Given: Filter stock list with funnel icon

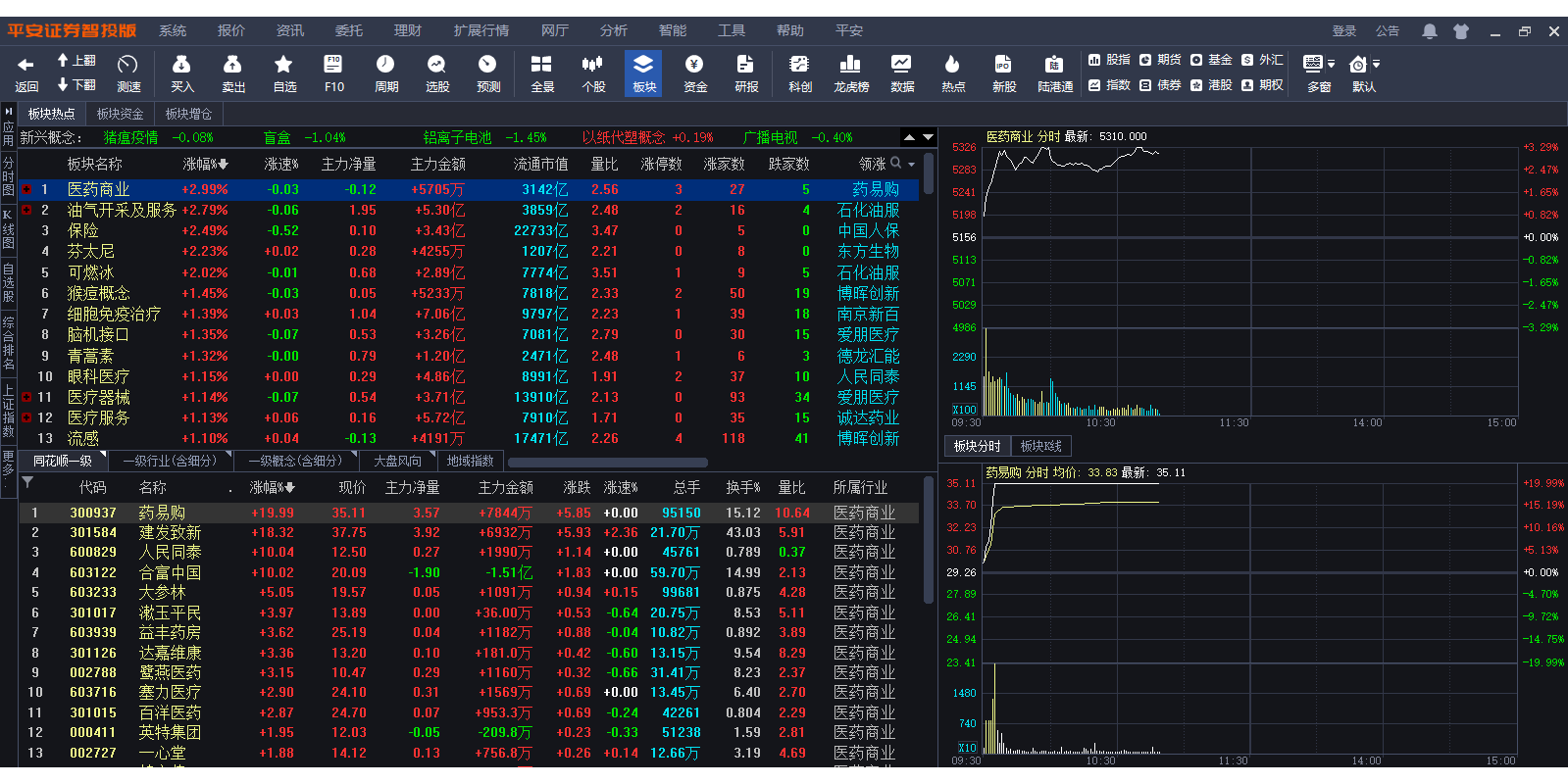Looking at the screenshot, I should click(27, 482).
